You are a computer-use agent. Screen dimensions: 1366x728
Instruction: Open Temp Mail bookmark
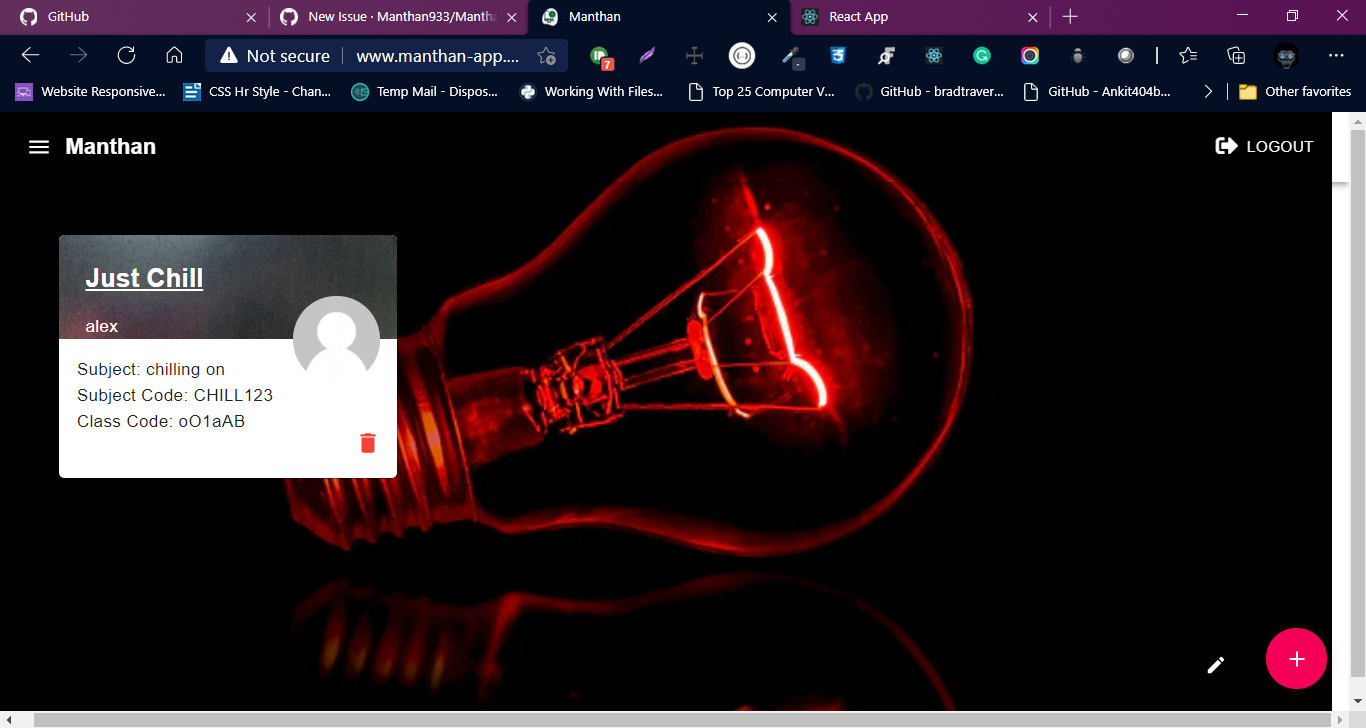[x=424, y=91]
